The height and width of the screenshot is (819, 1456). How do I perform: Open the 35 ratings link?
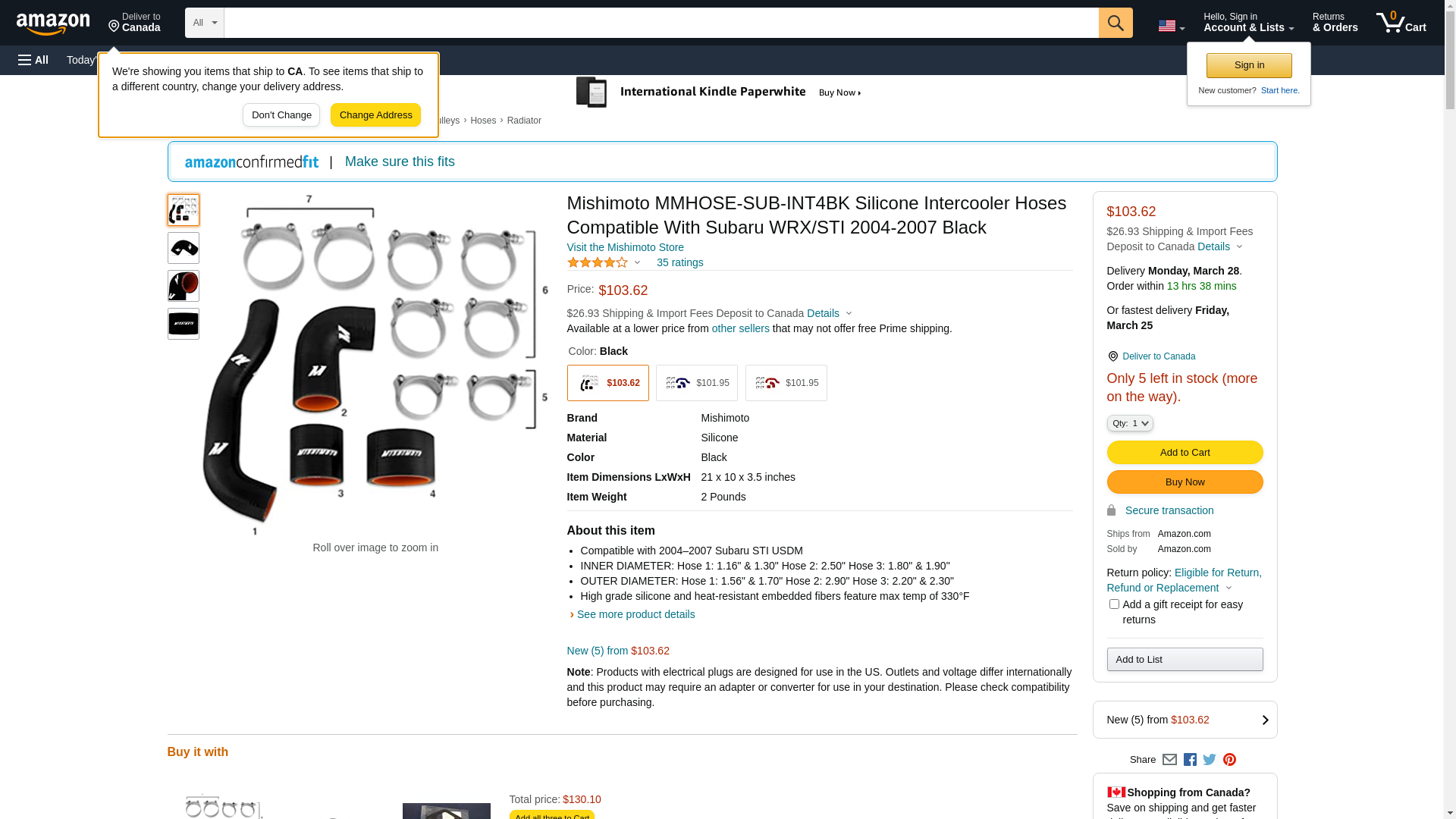(679, 262)
